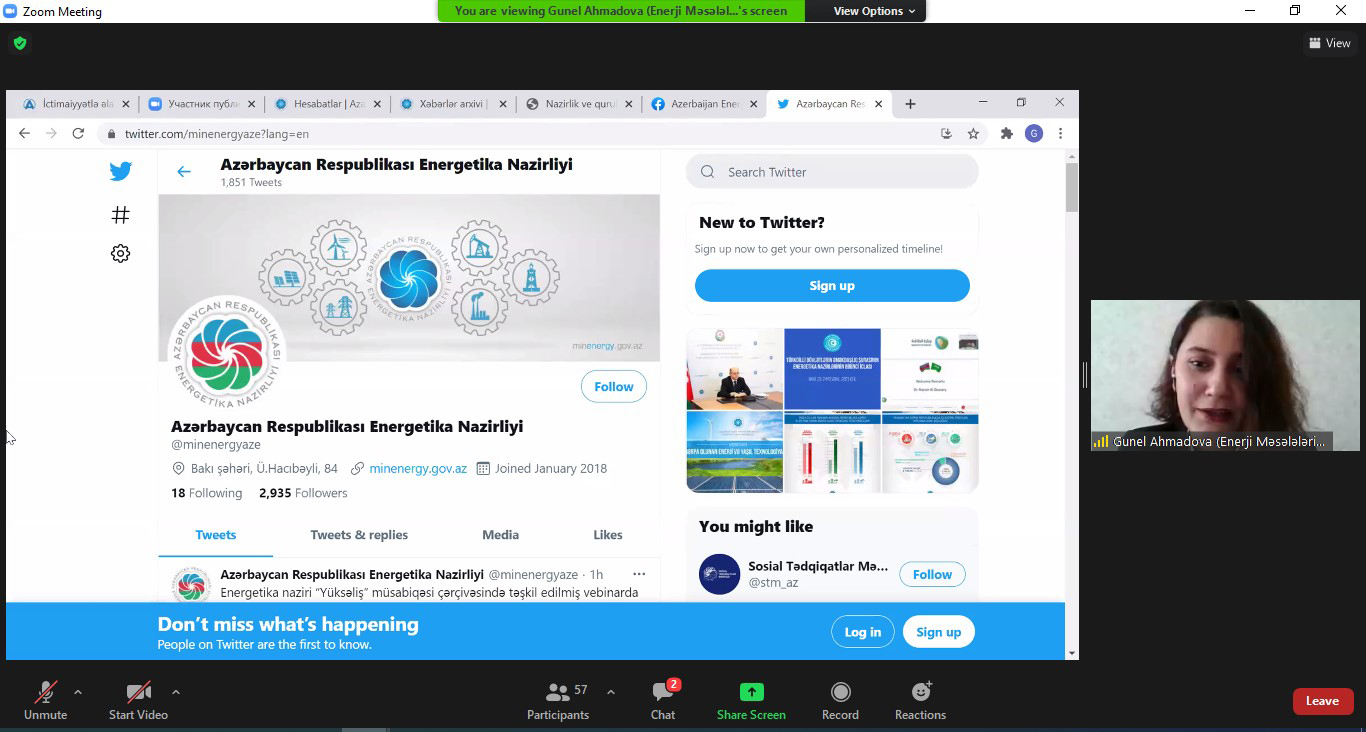Unmute the microphone

click(45, 701)
